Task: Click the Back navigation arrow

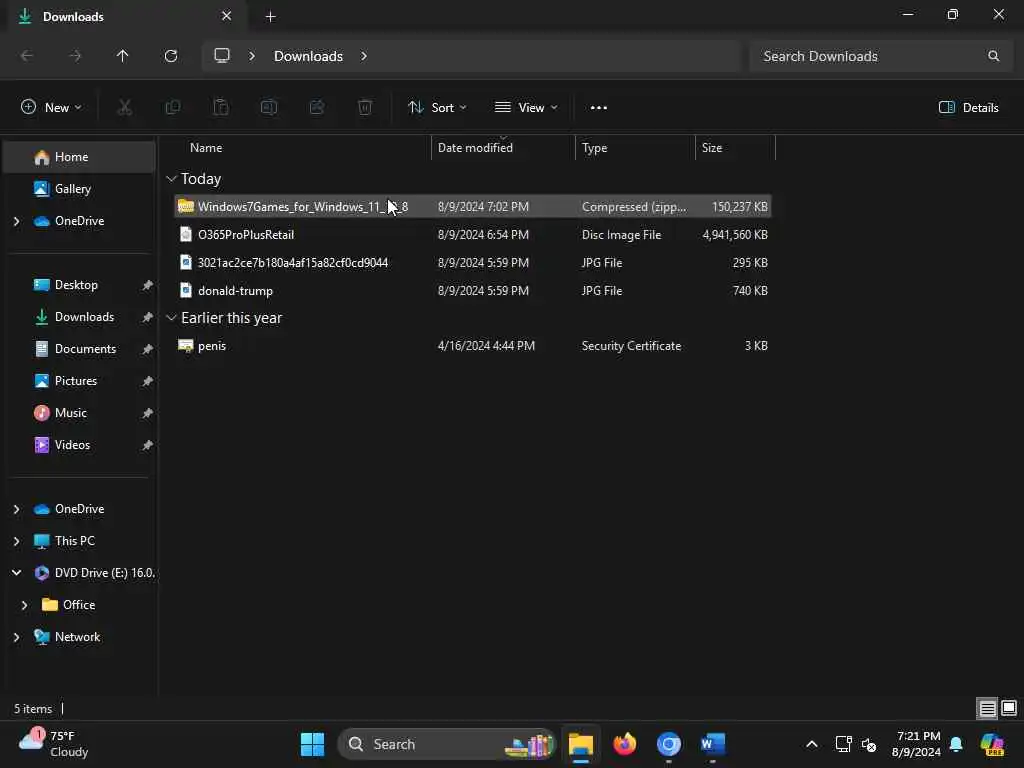Action: pos(27,56)
